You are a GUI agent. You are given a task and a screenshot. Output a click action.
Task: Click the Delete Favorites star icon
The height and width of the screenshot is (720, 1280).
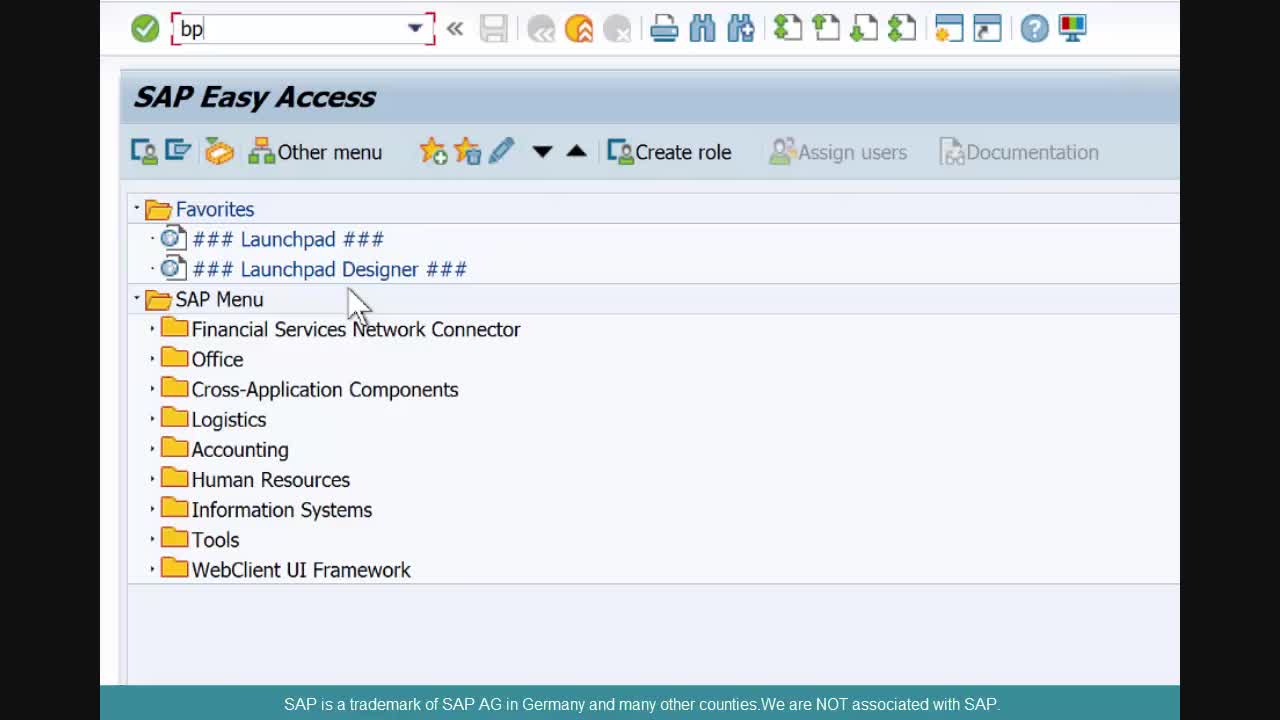pyautogui.click(x=467, y=152)
